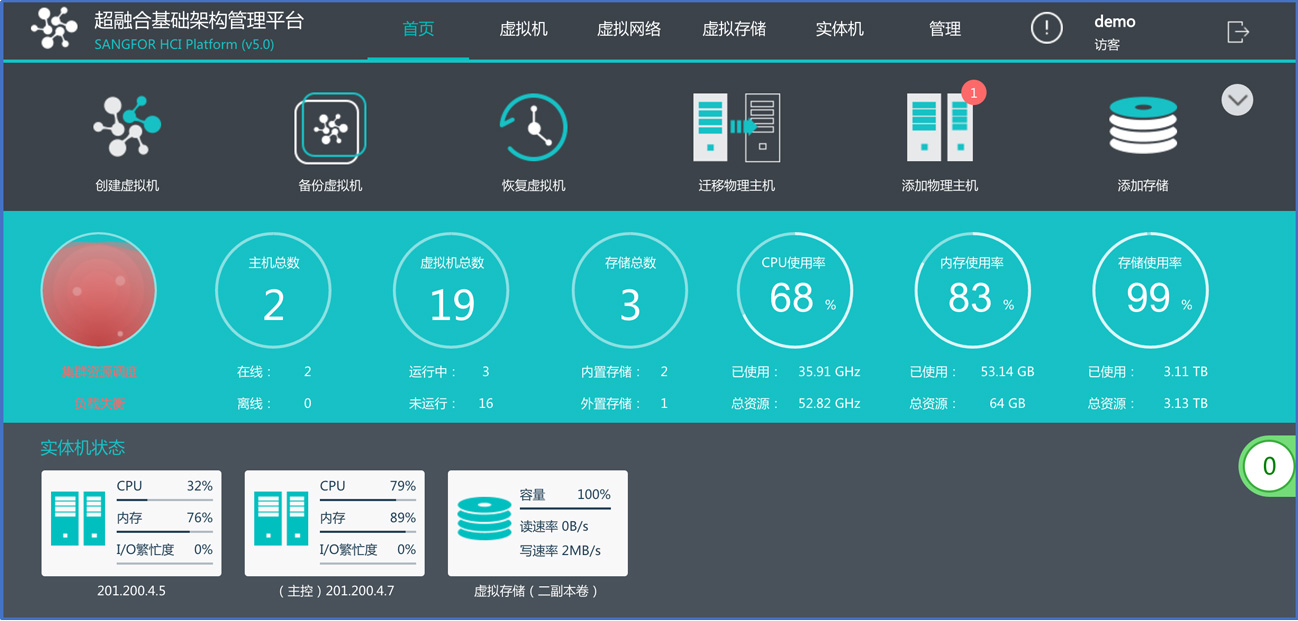1298x621 pixels.
Task: Select the 实体机 tab
Action: coord(839,29)
